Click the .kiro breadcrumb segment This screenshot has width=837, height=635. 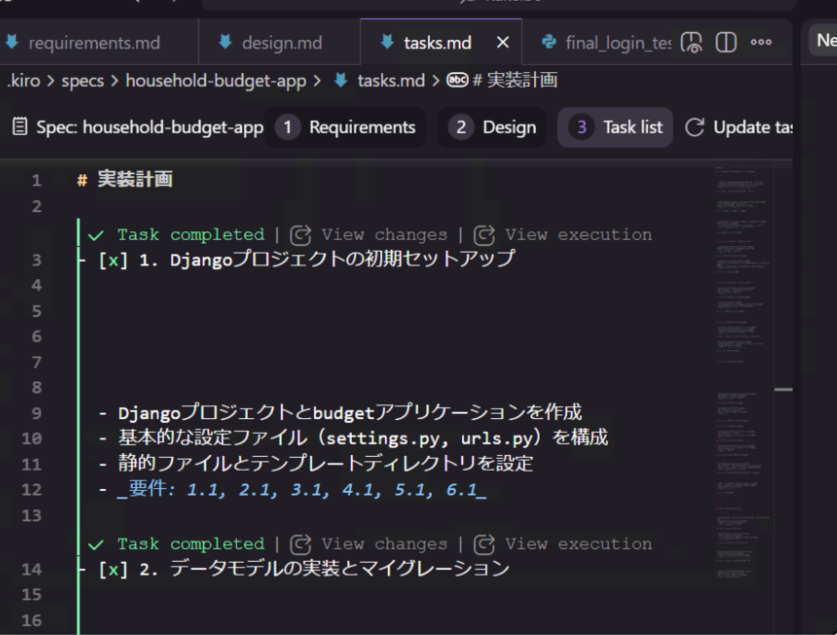(x=23, y=81)
